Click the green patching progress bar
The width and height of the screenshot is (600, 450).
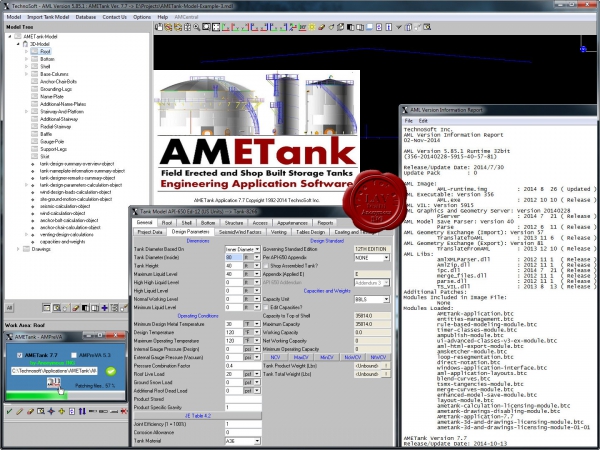coord(37,396)
